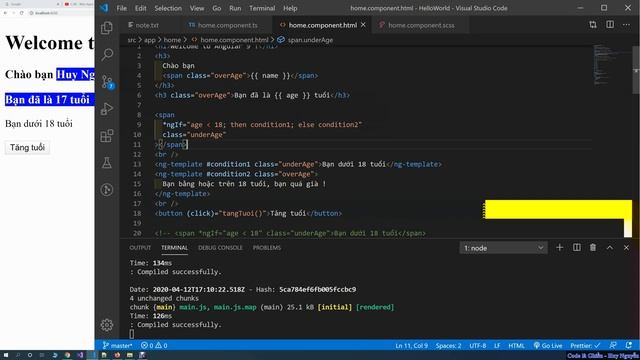Switch to home.component.scss tab
Screen dimensions: 640x360
coord(420,25)
